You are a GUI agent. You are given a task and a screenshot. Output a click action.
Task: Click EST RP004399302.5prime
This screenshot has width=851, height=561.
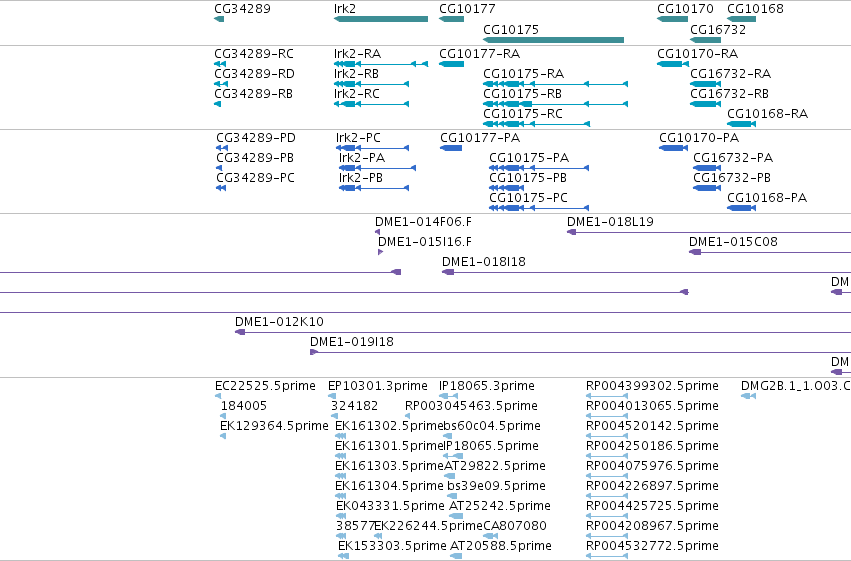(652, 386)
